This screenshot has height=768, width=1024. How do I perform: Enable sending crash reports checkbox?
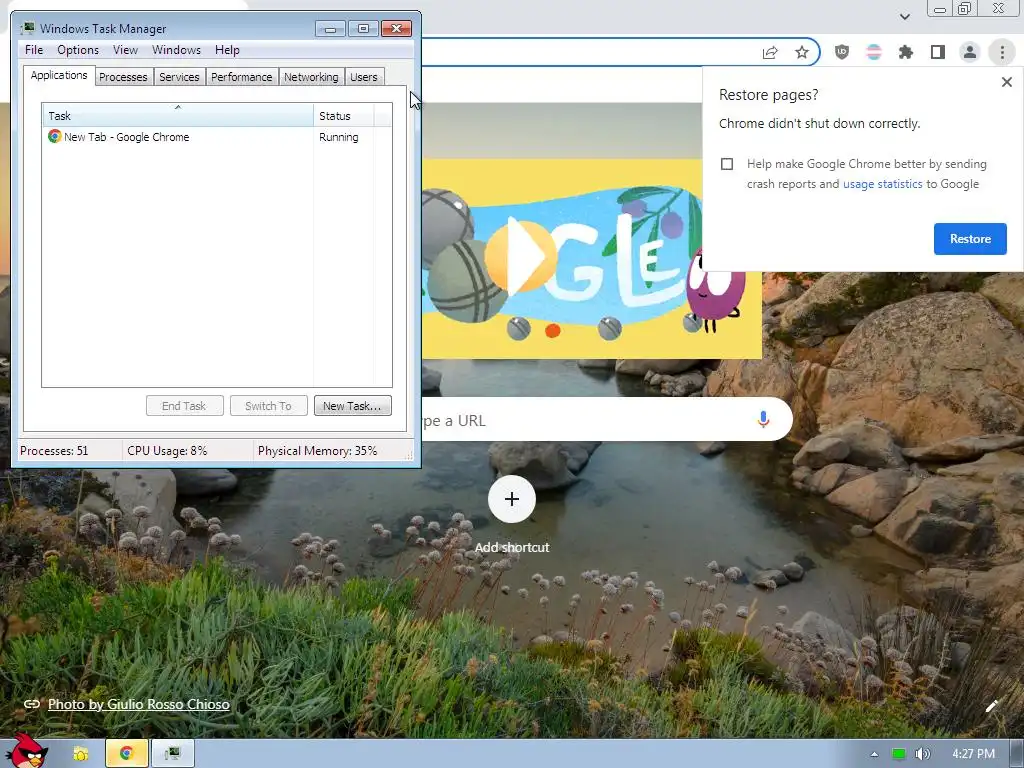pos(727,164)
